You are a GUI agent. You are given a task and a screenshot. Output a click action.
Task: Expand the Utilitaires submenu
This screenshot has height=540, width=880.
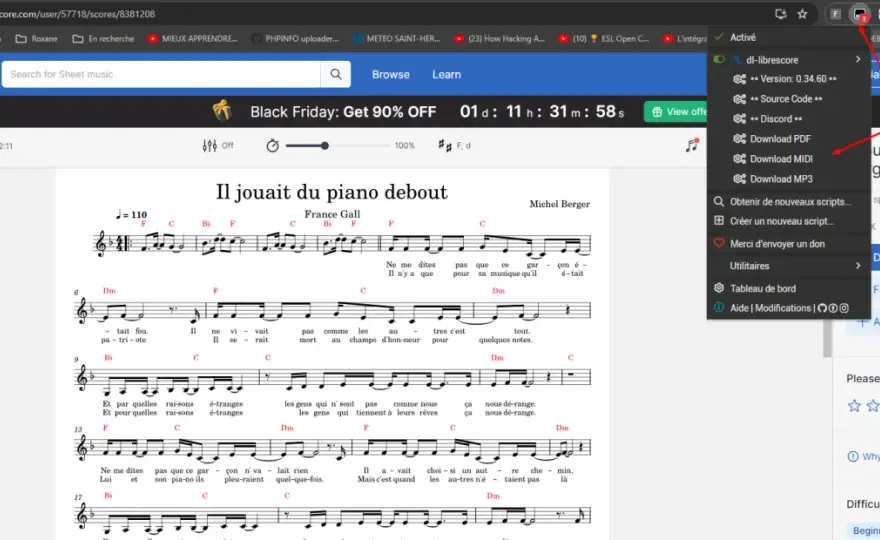coord(789,266)
